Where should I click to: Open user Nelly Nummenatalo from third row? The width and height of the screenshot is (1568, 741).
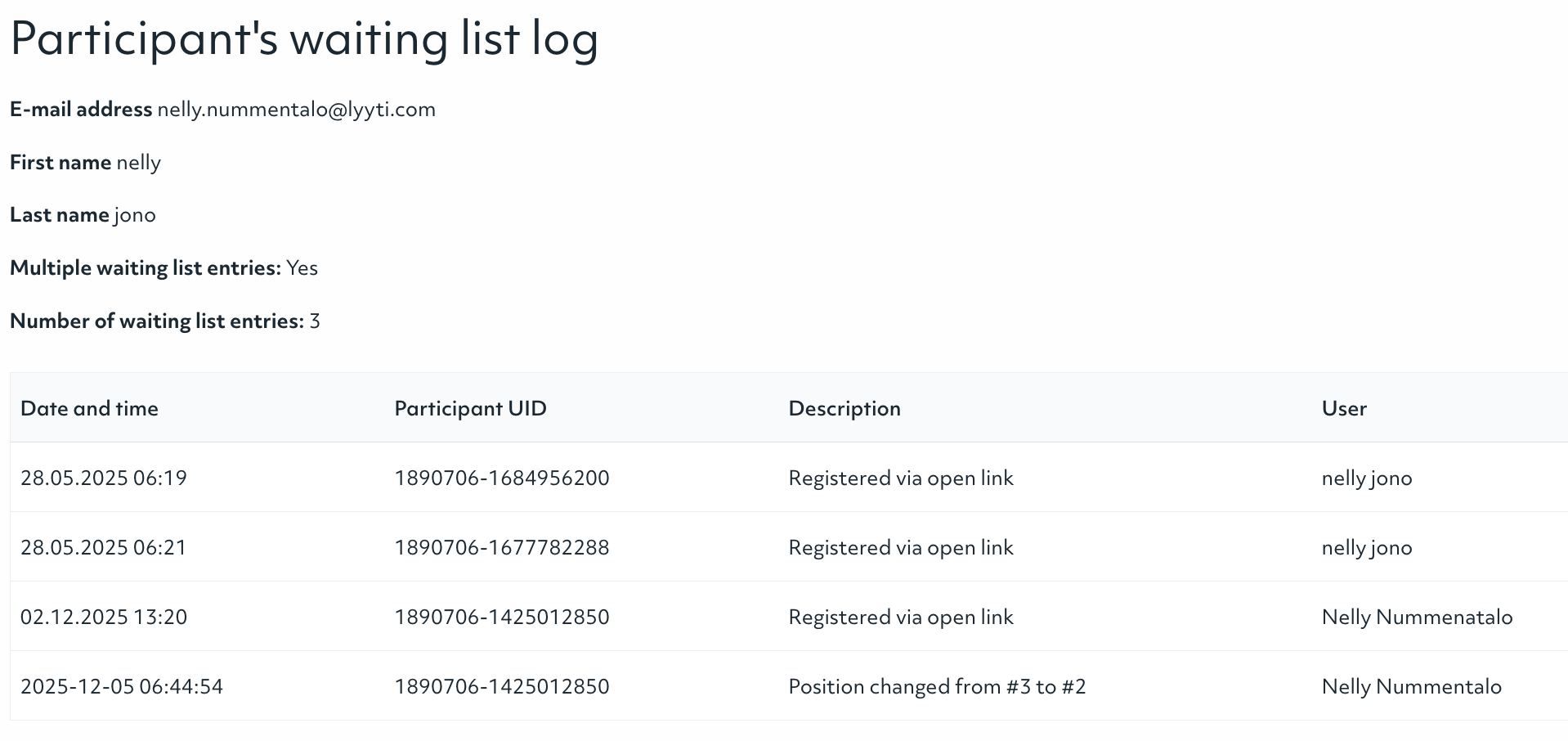tap(1417, 617)
